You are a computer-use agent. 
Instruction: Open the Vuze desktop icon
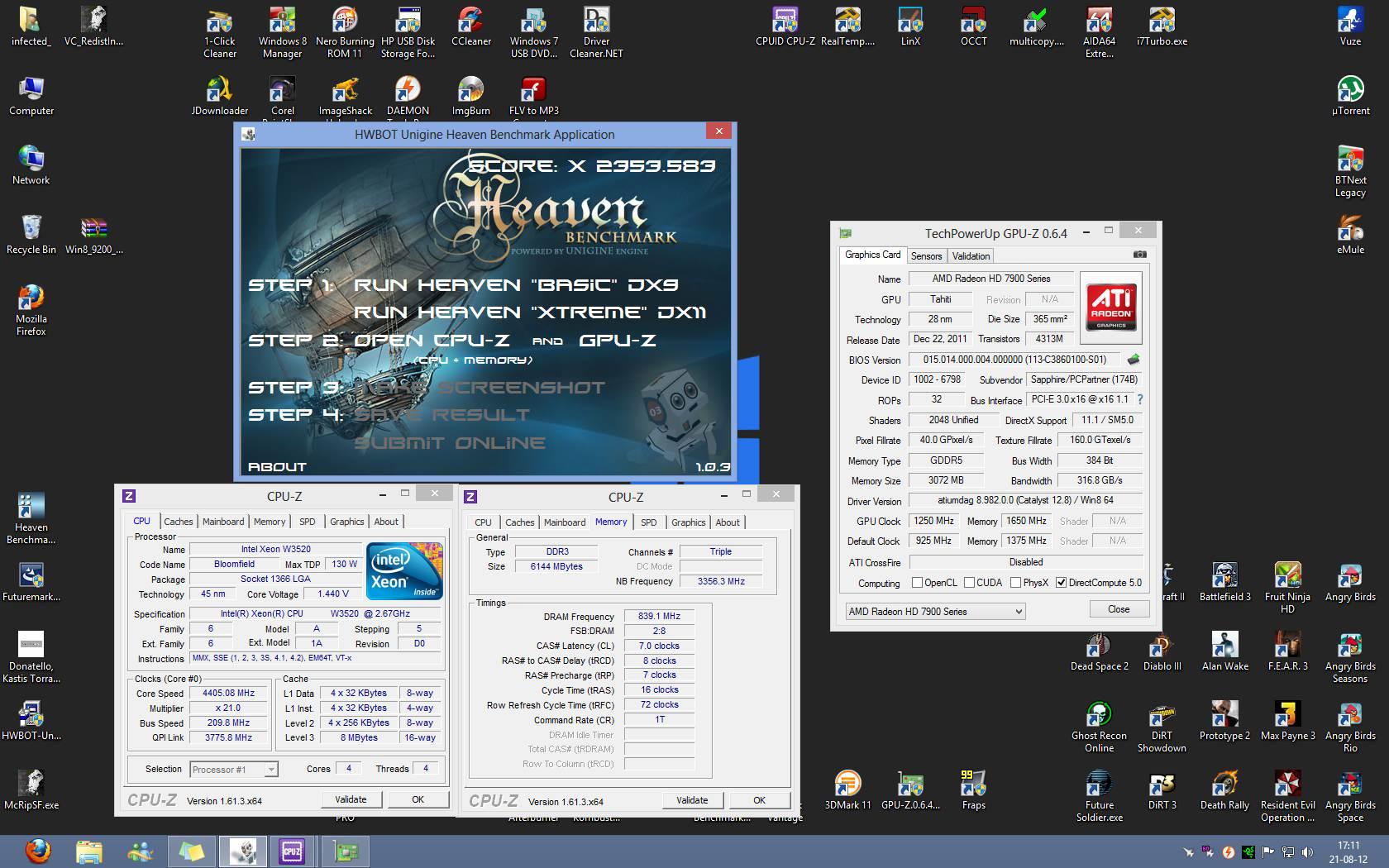[x=1350, y=26]
